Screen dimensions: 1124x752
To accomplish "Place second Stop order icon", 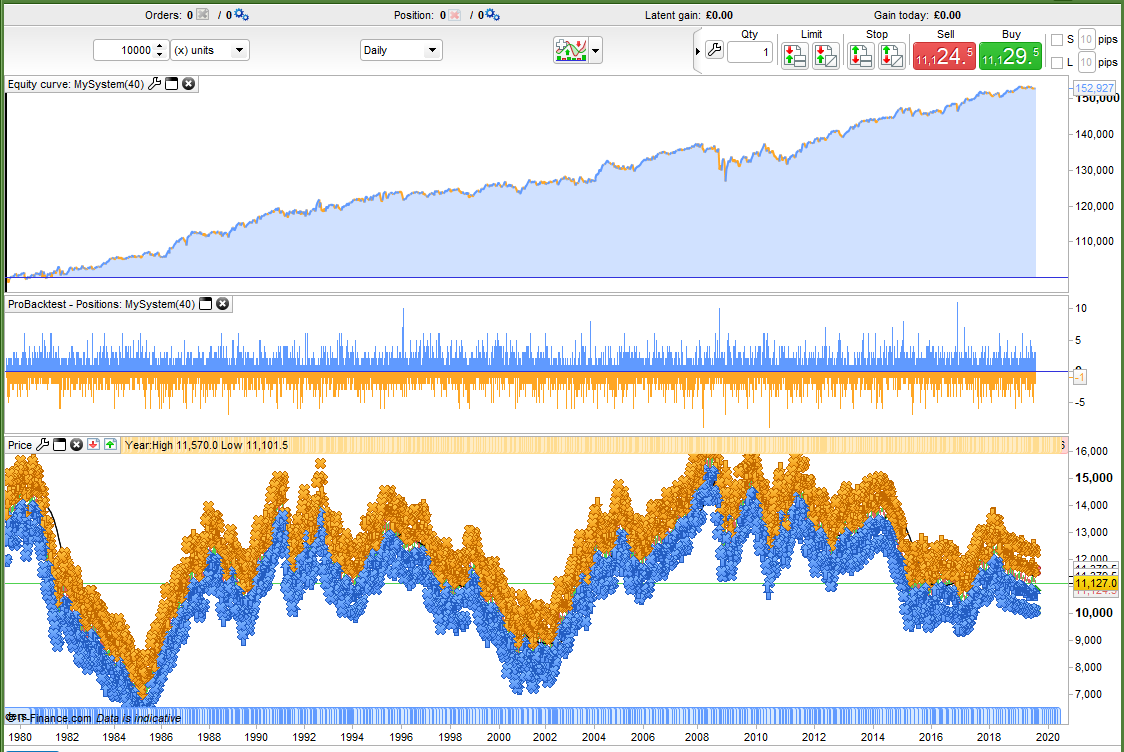I will [891, 55].
